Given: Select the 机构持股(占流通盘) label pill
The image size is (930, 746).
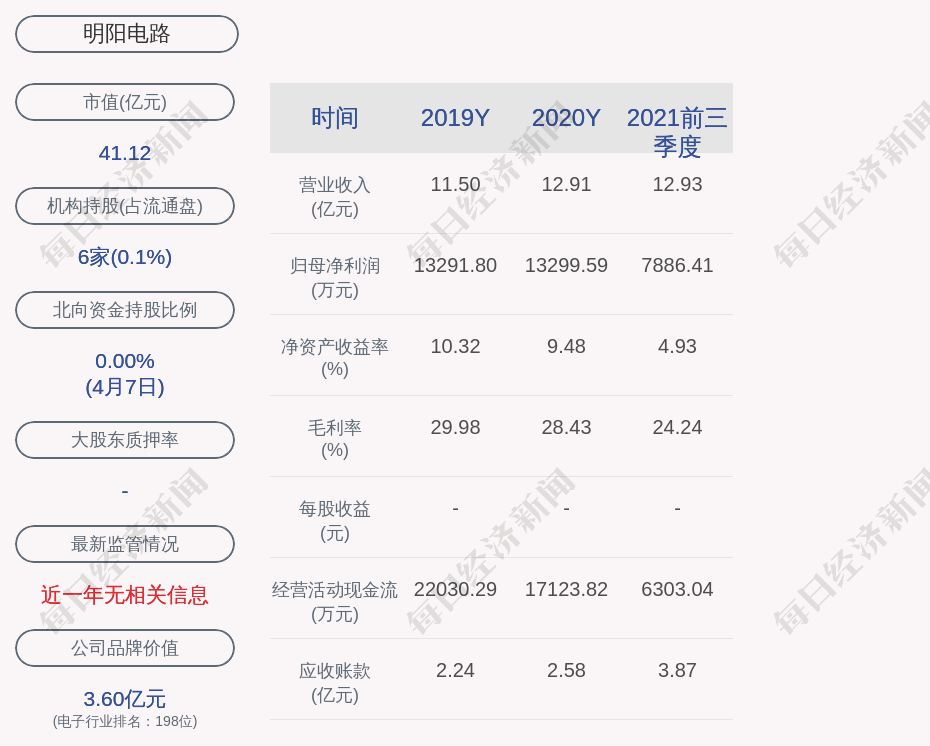Looking at the screenshot, I should [125, 206].
